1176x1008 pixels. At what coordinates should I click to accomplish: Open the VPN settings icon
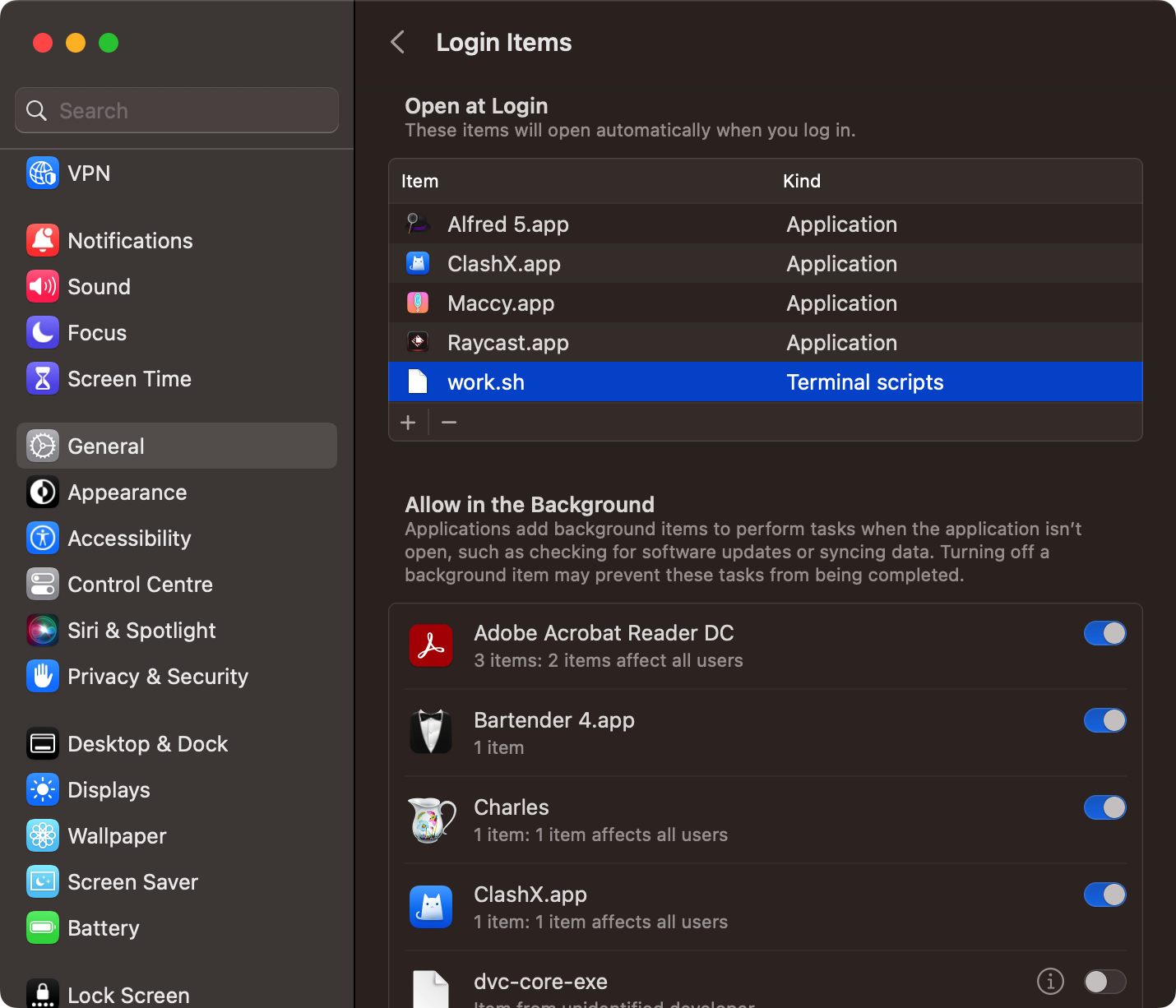click(43, 173)
